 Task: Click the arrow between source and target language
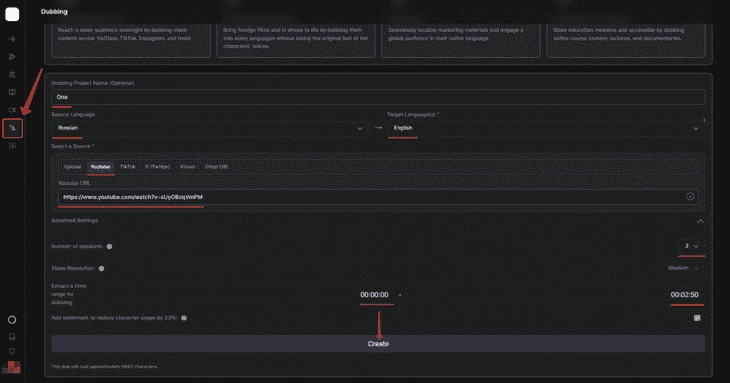pyautogui.click(x=378, y=128)
